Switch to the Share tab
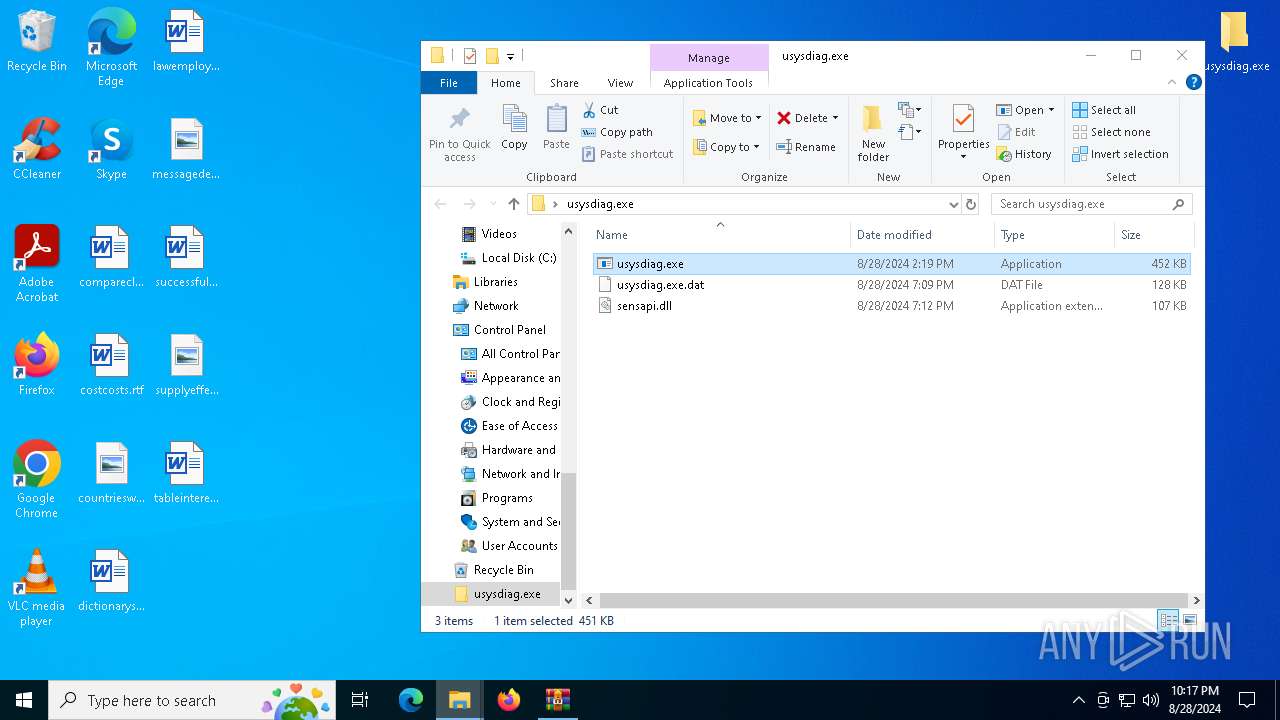The width and height of the screenshot is (1280, 720). pyautogui.click(x=564, y=83)
